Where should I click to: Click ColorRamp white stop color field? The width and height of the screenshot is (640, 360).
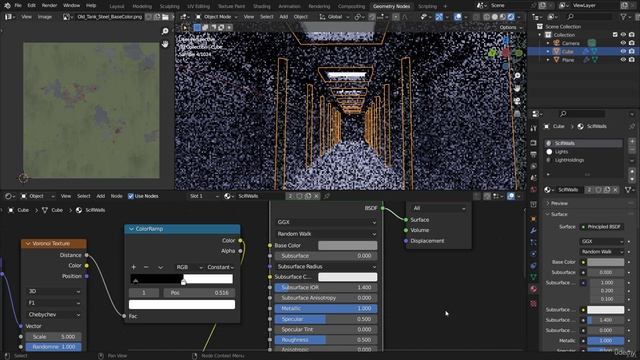pyautogui.click(x=182, y=304)
